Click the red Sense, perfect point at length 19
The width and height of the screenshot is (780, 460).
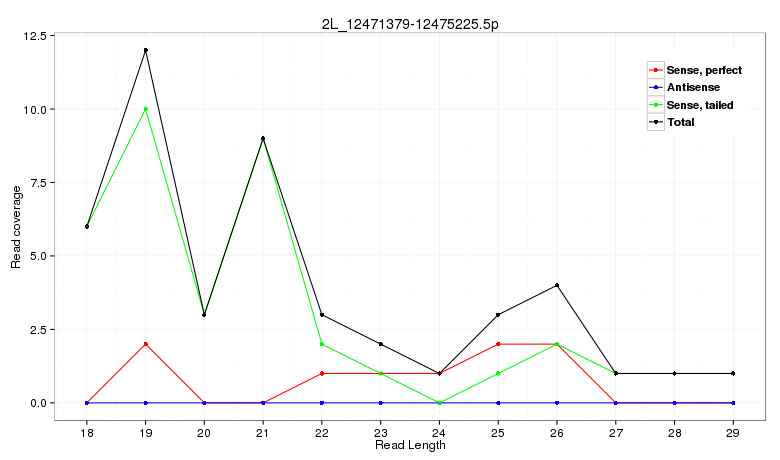point(146,344)
